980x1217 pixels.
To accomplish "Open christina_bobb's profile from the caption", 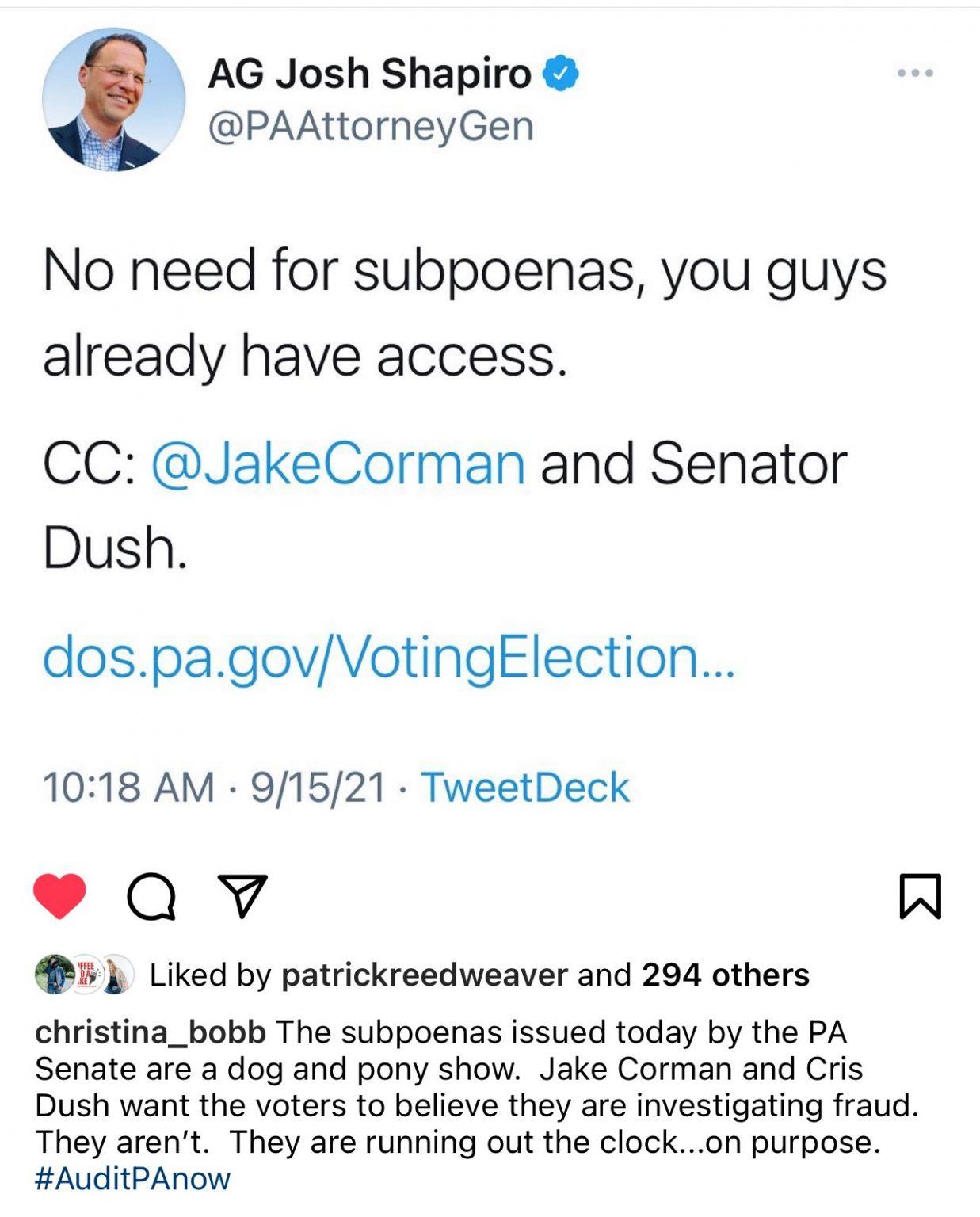I will (151, 1032).
